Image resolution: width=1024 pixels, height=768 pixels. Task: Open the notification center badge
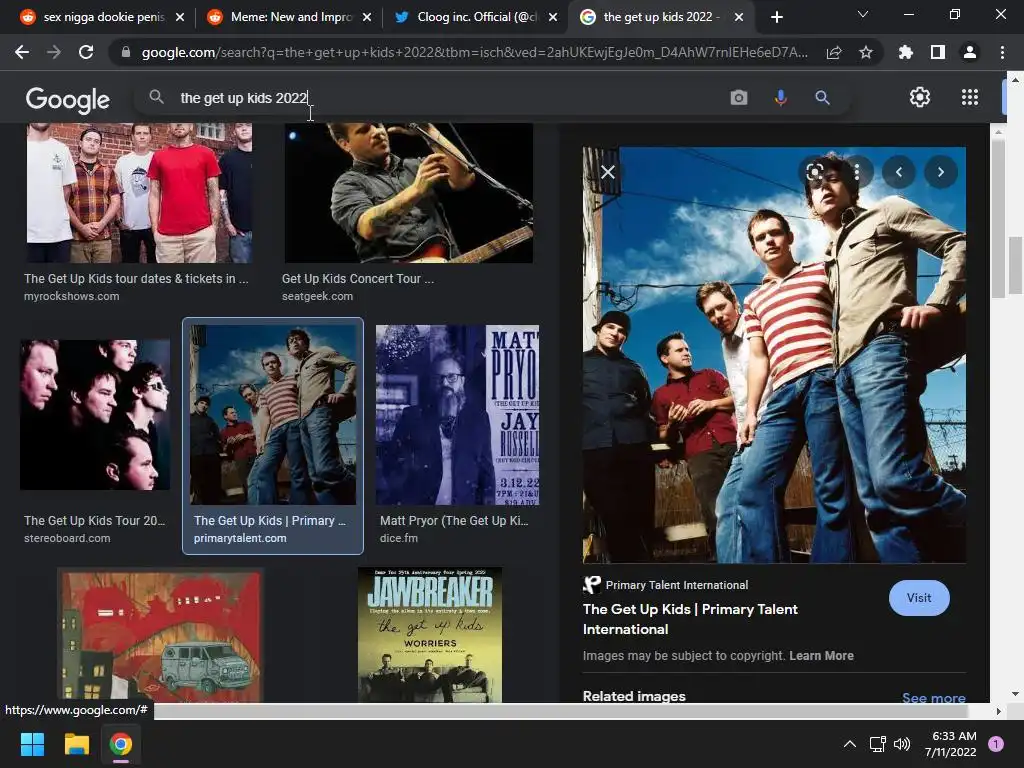tap(996, 744)
